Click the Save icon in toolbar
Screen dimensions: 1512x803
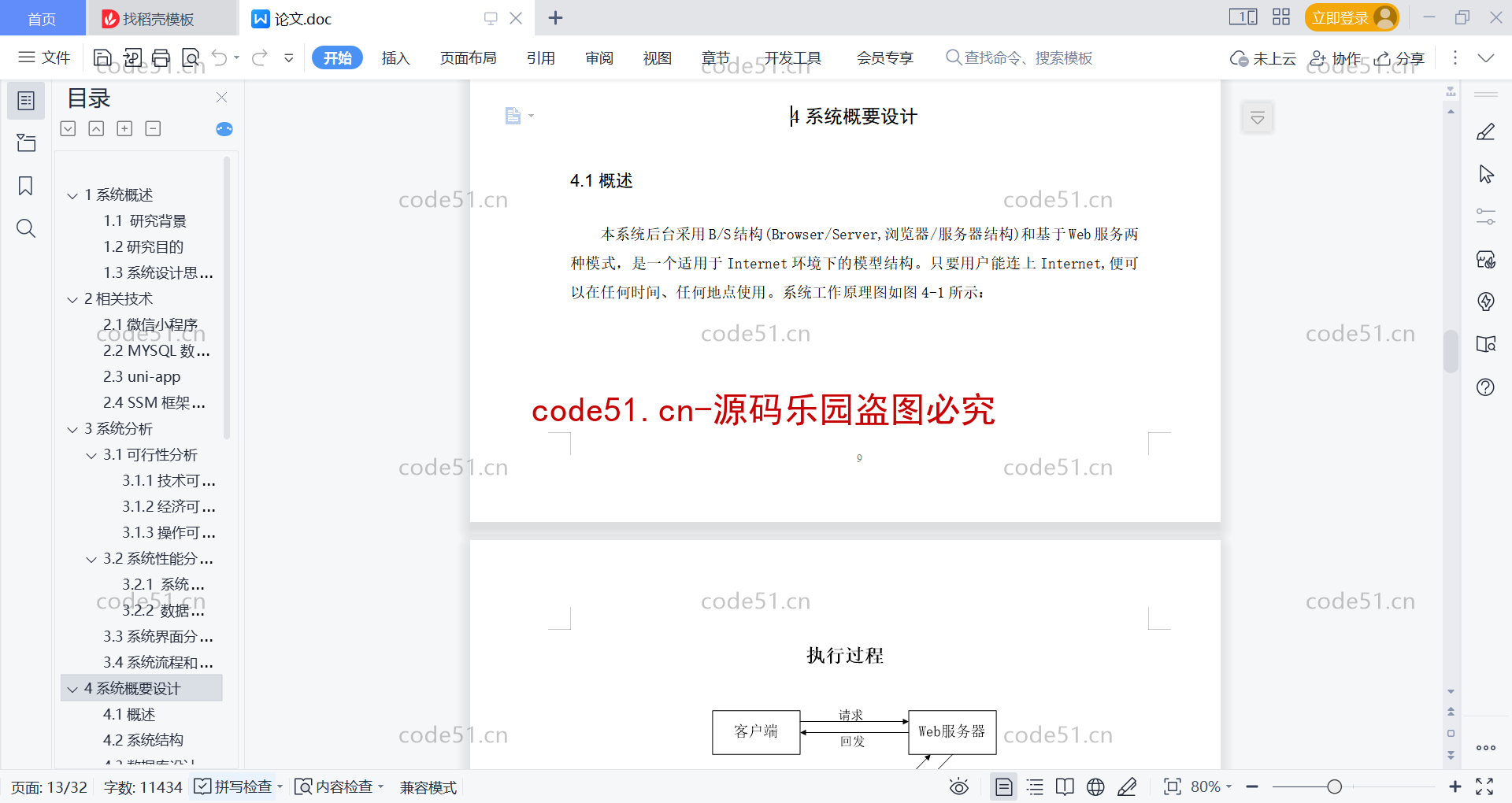point(102,57)
